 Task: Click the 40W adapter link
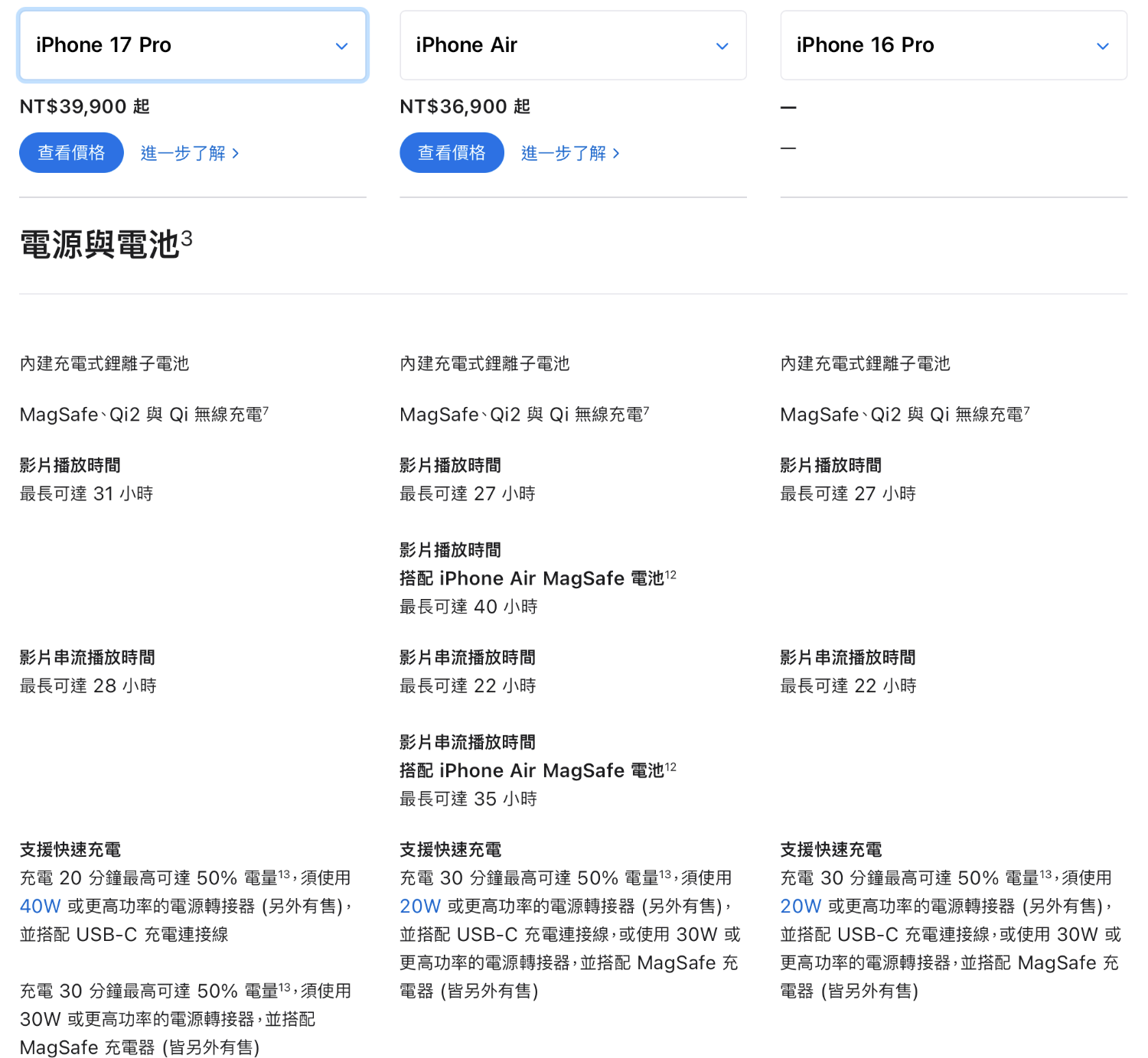tap(41, 907)
